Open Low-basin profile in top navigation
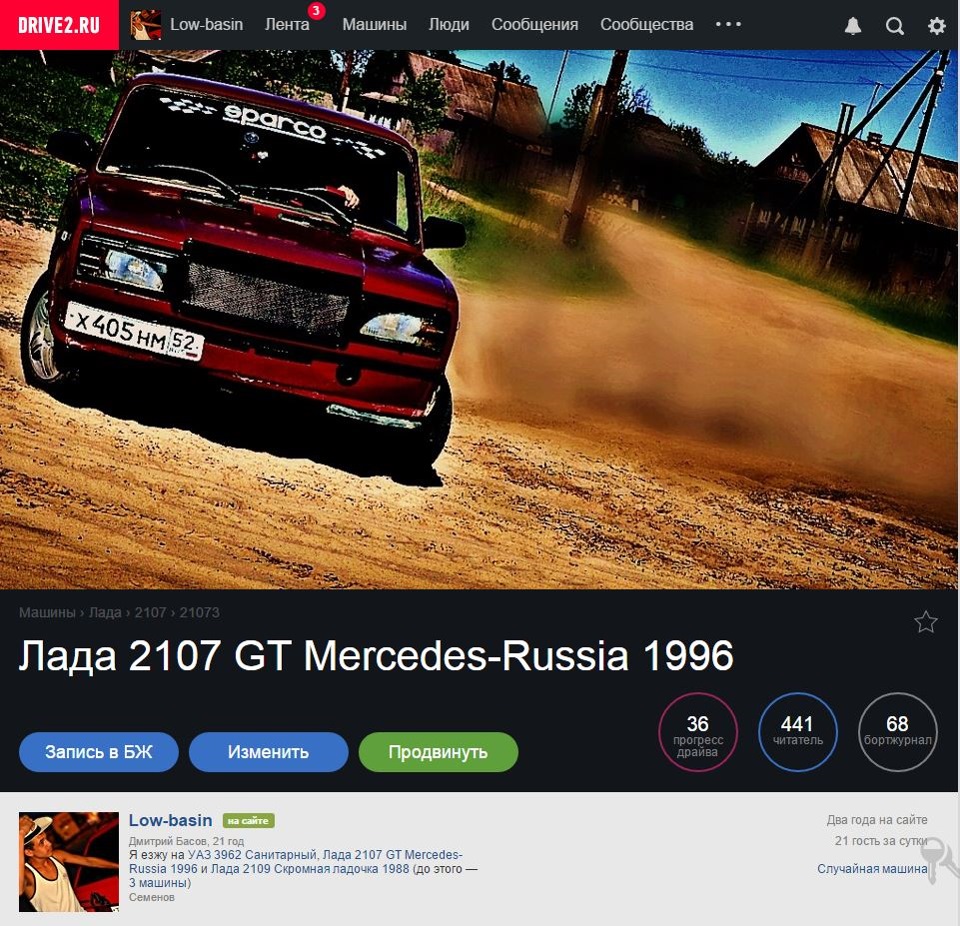The height and width of the screenshot is (926, 960). (x=206, y=24)
